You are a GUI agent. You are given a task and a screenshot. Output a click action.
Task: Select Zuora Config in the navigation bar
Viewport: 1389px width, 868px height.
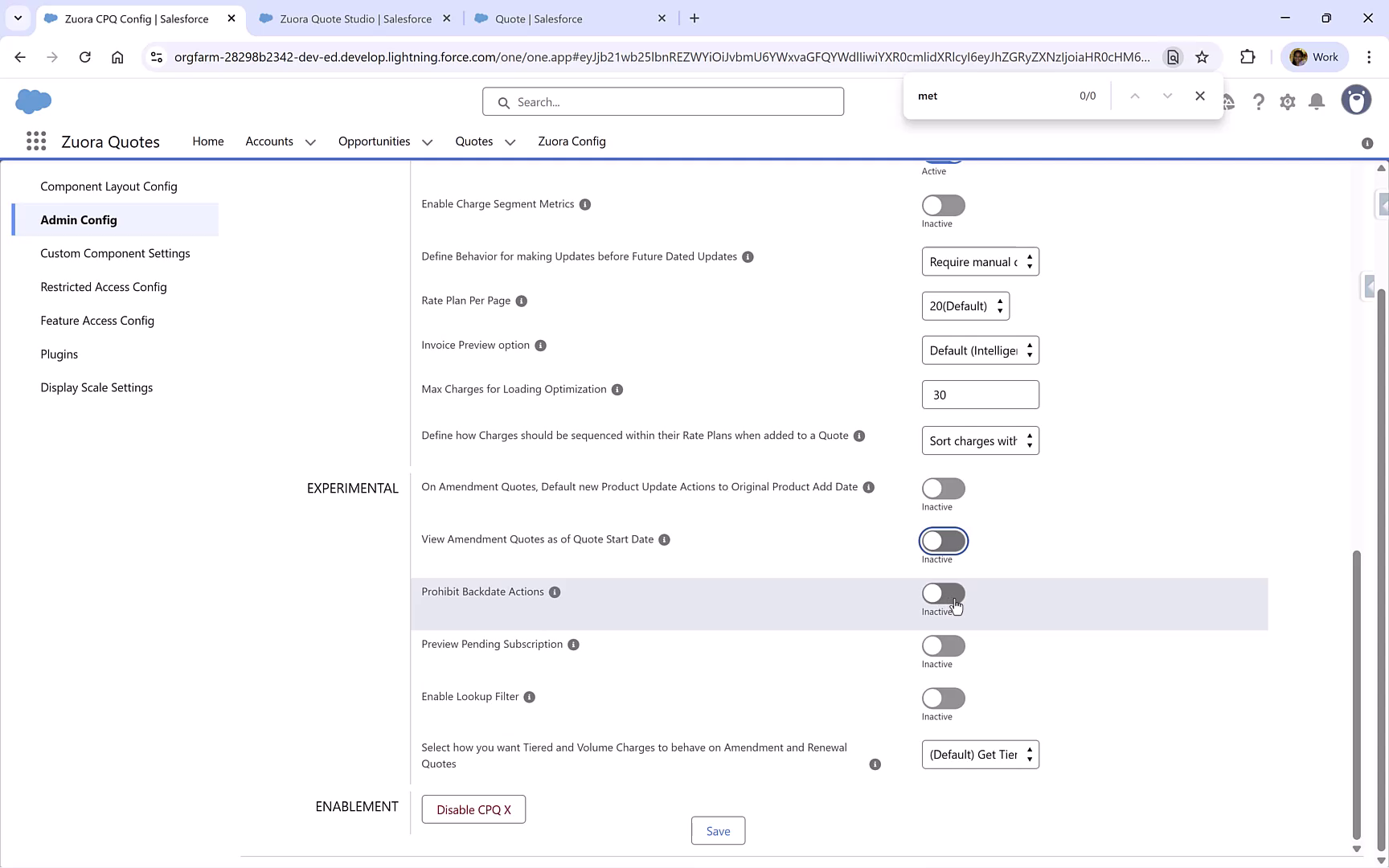[x=572, y=141]
